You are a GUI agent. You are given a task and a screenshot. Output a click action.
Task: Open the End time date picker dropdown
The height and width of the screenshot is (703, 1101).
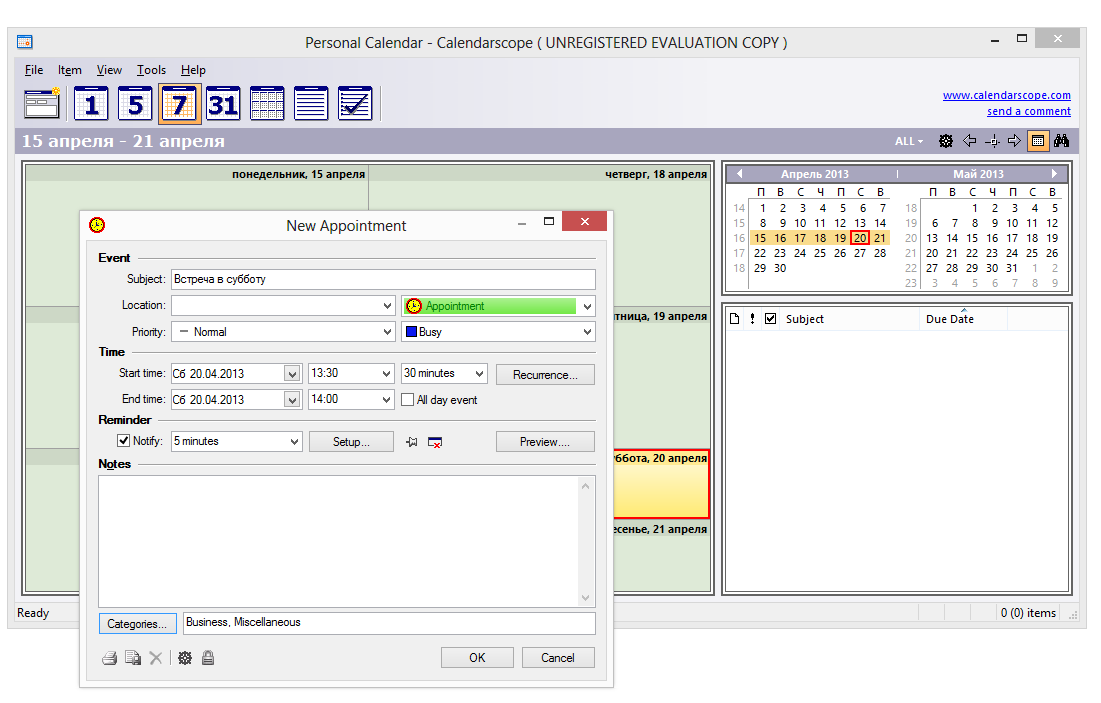point(292,400)
